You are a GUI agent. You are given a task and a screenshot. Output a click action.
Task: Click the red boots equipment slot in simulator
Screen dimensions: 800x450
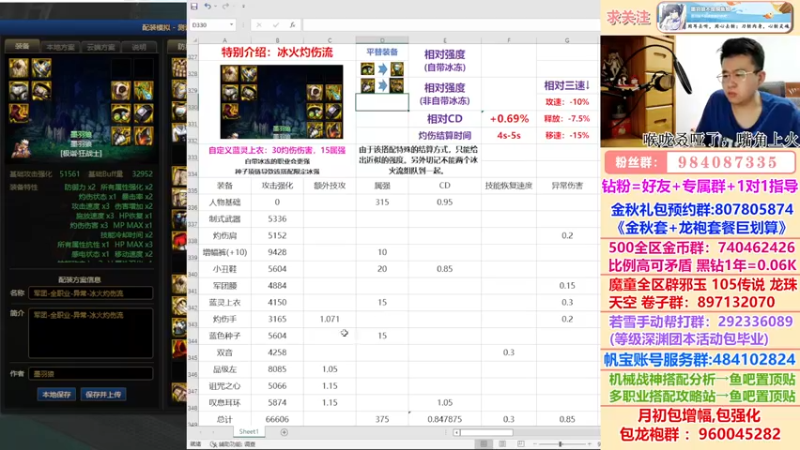(x=18, y=113)
